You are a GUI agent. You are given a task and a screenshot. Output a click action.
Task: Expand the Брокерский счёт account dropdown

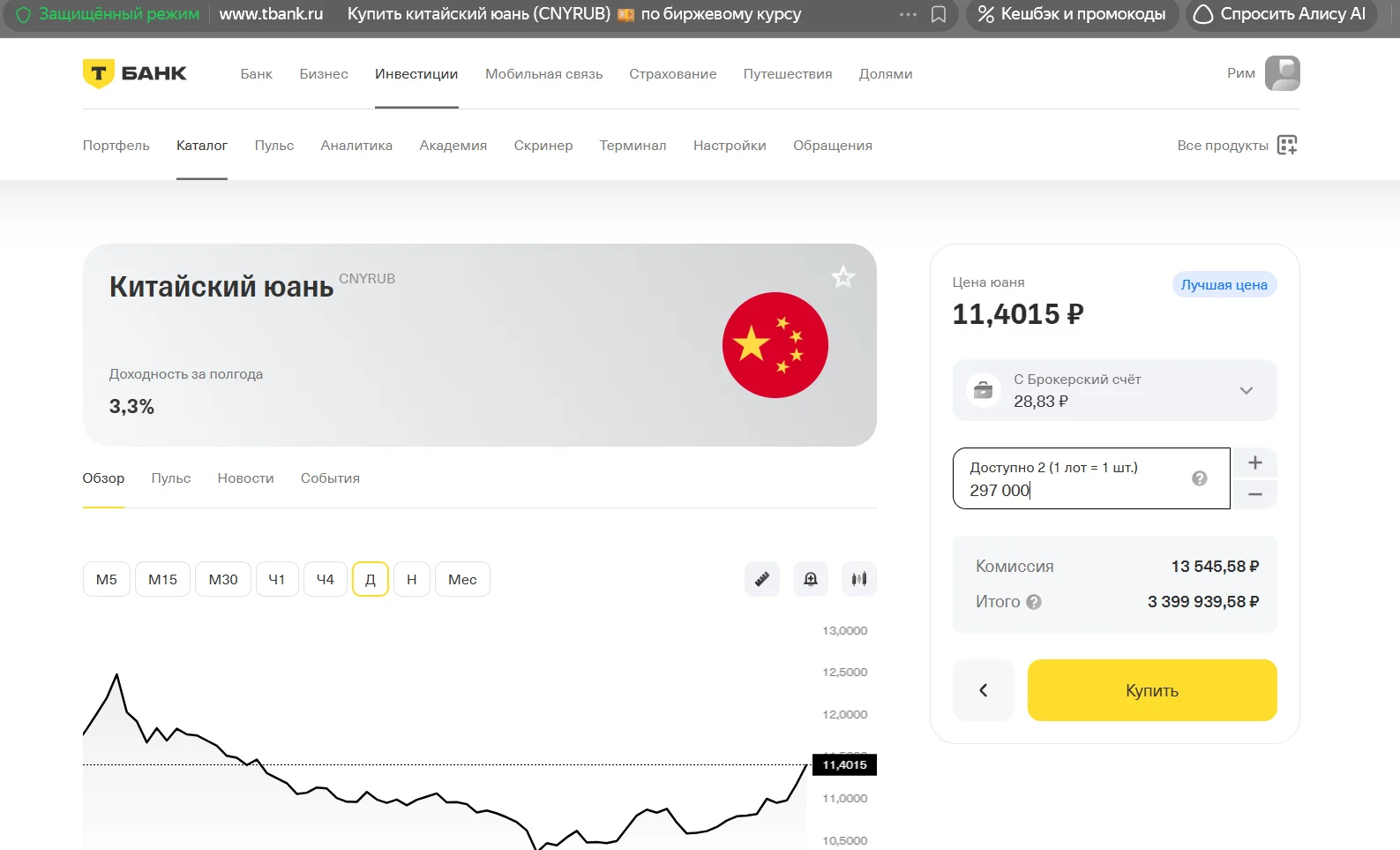1247,390
